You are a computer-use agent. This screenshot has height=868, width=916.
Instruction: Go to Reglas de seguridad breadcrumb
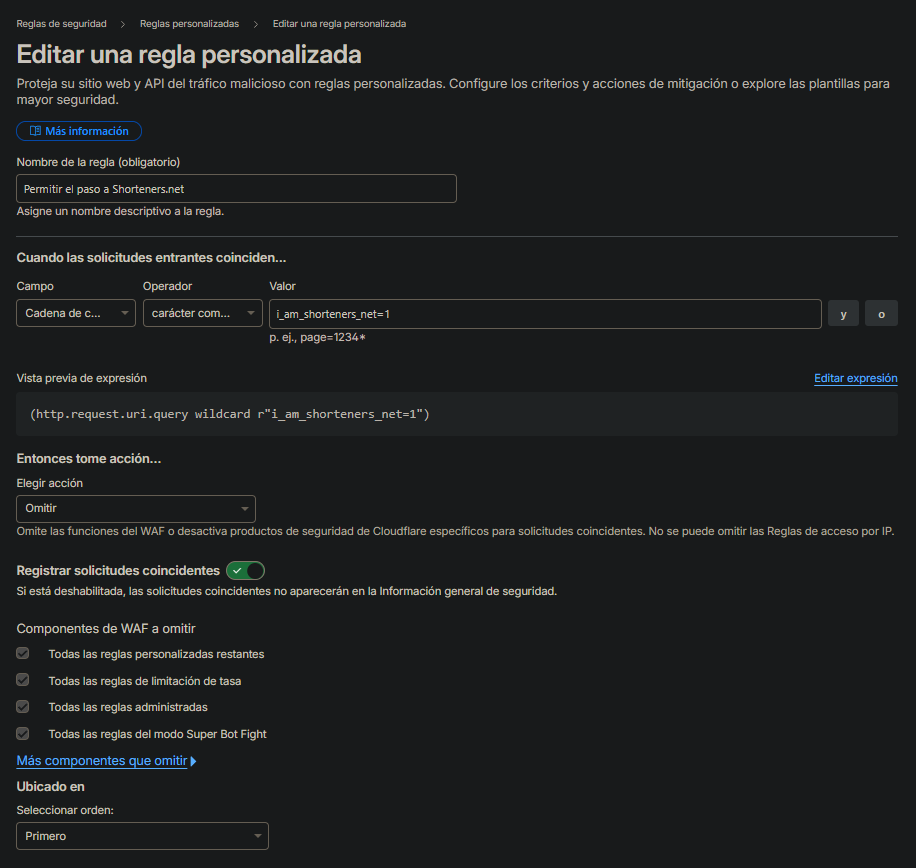pyautogui.click(x=61, y=24)
